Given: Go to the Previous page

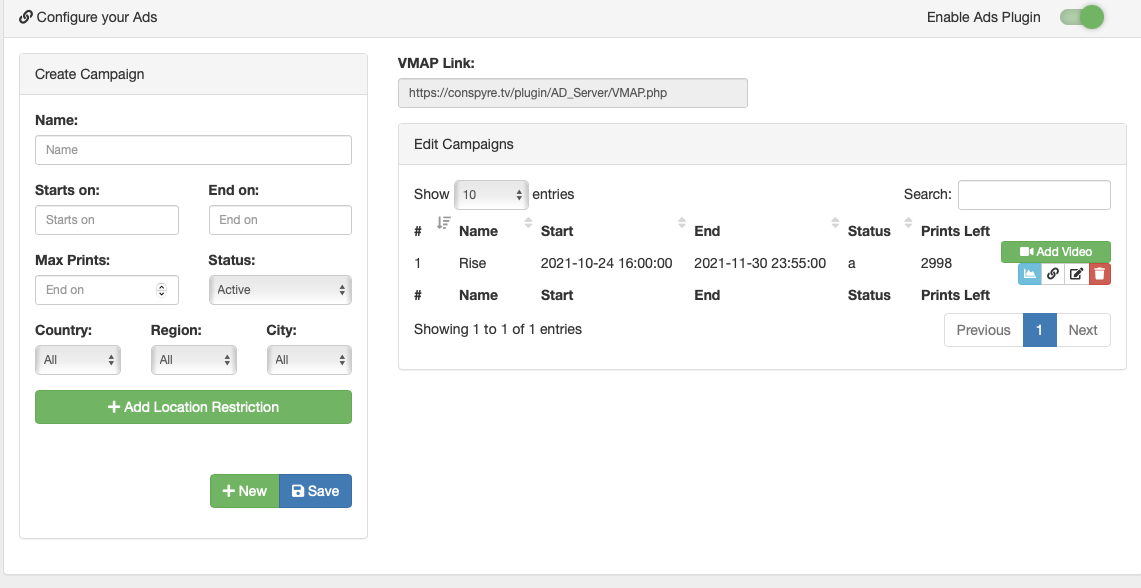Looking at the screenshot, I should click(x=983, y=330).
